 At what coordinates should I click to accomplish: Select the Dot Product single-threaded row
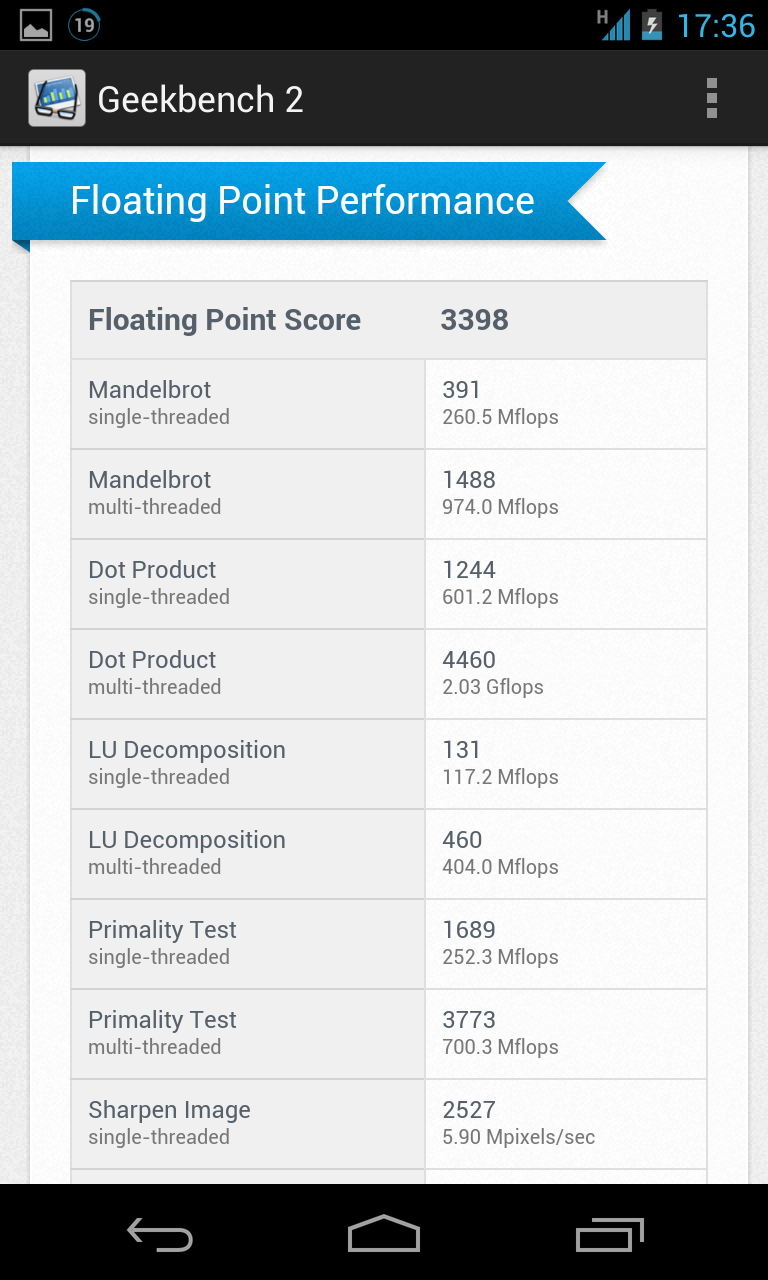(x=389, y=584)
